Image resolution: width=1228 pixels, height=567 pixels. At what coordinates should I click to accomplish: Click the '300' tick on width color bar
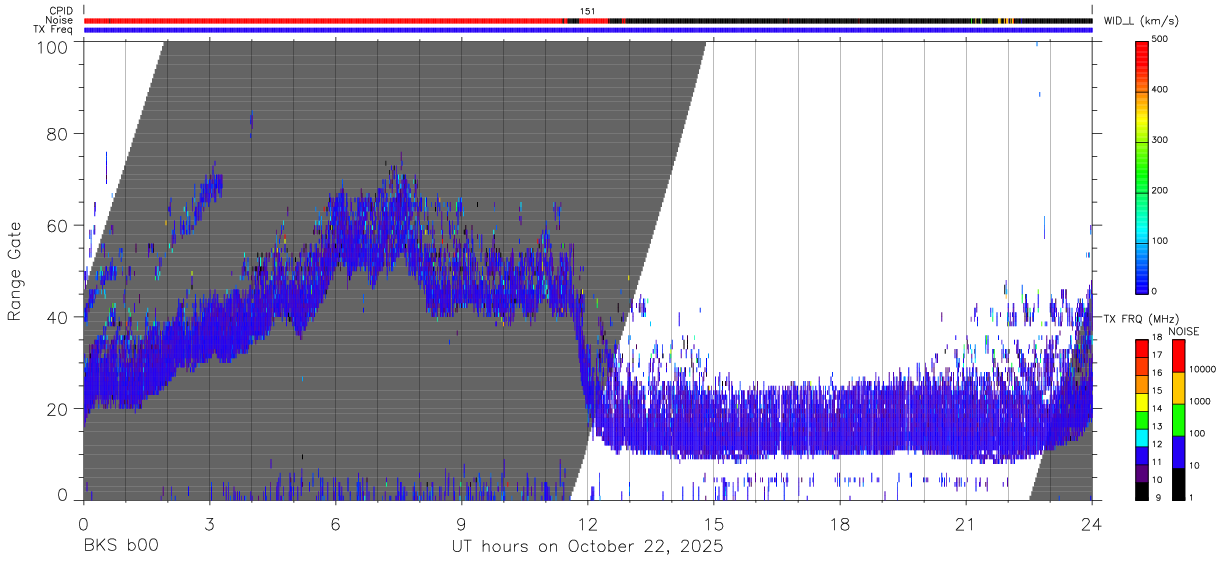tap(1162, 141)
